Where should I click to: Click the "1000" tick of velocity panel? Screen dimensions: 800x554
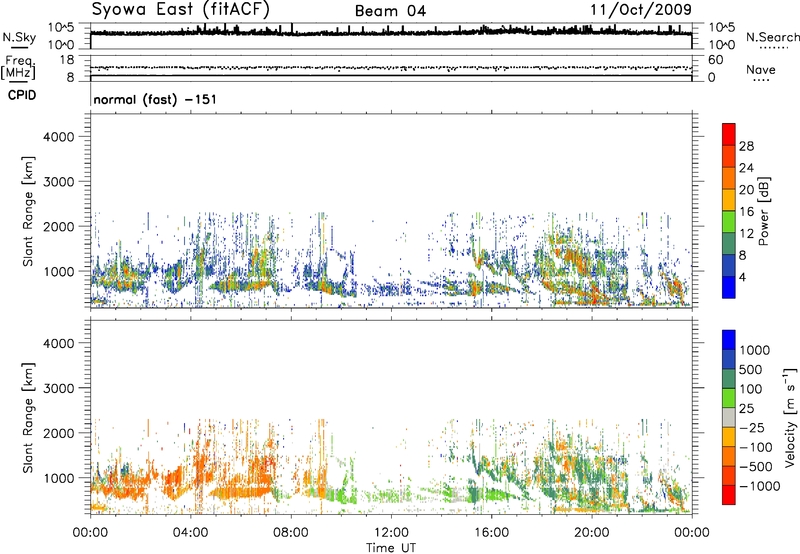59,478
